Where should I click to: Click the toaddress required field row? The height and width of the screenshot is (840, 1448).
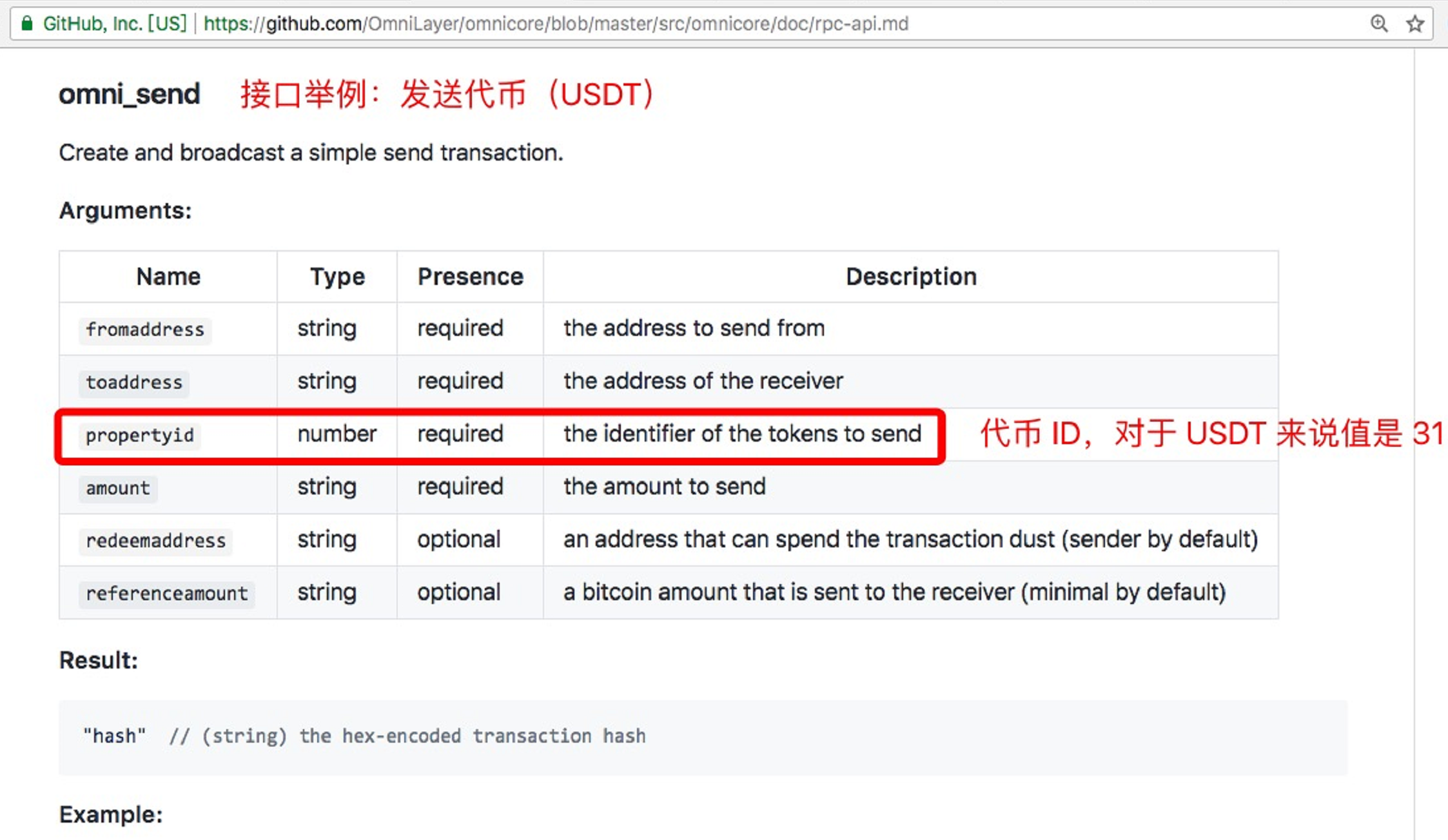[x=501, y=381]
